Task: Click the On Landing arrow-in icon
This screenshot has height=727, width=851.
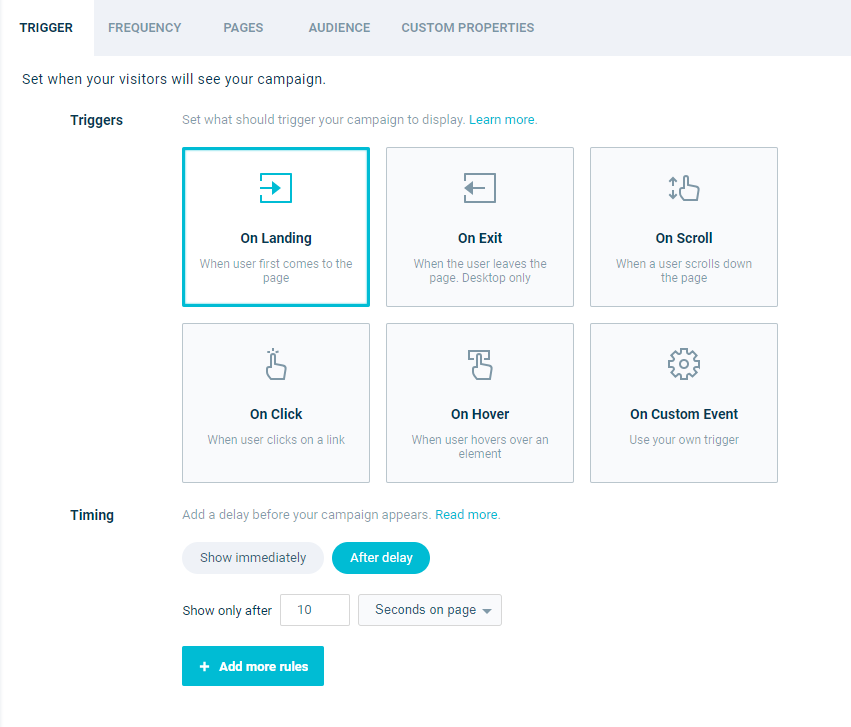Action: tap(276, 188)
